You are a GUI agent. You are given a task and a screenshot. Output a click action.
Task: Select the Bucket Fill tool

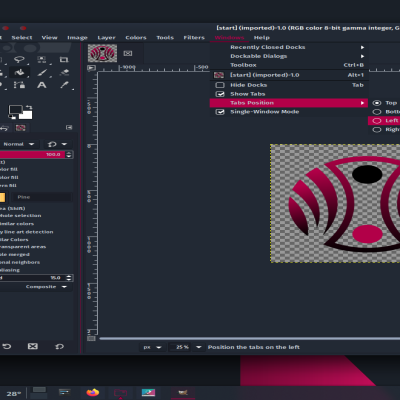[x=19, y=72]
